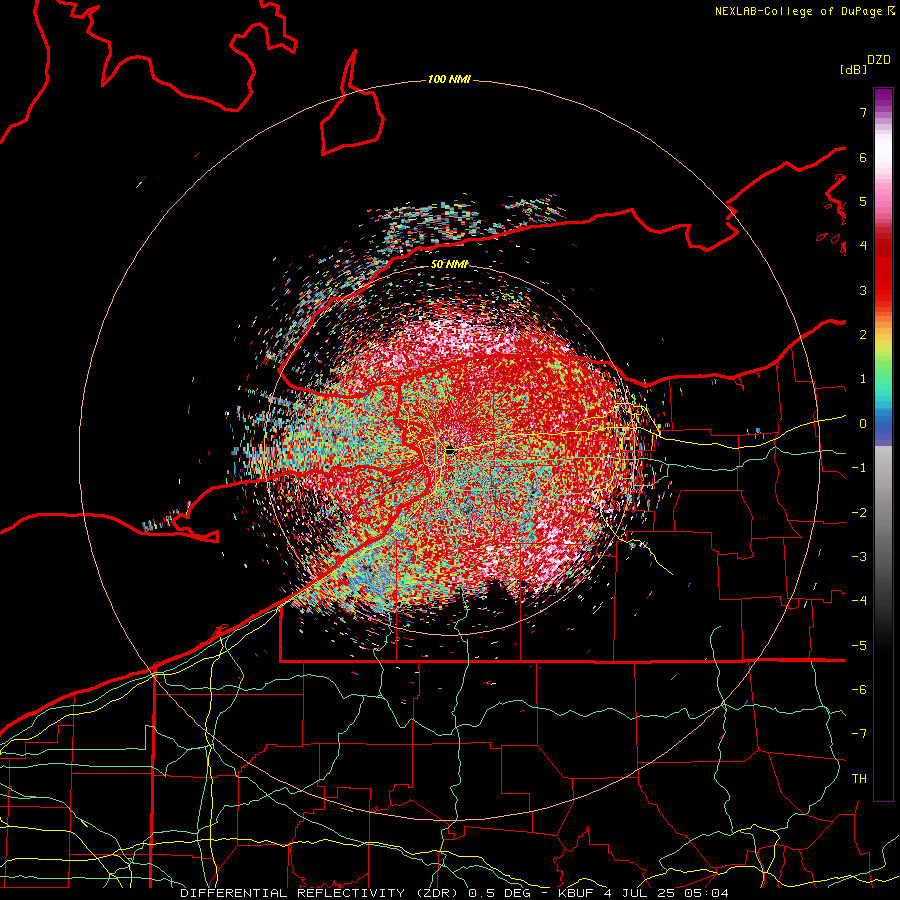Click the legend value "2"

(863, 335)
